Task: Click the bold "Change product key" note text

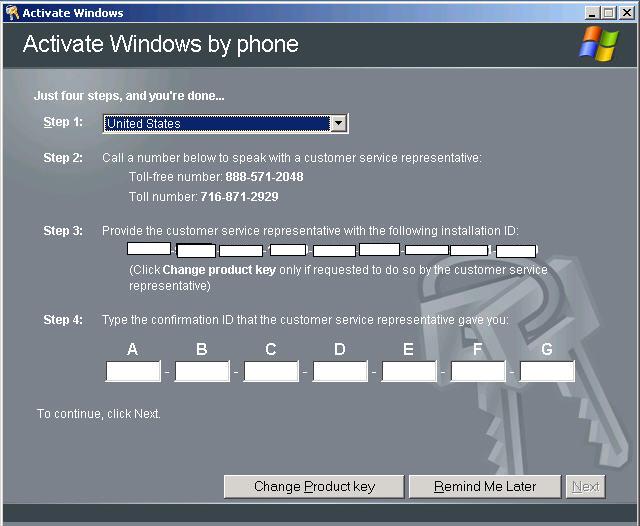Action: (219, 270)
